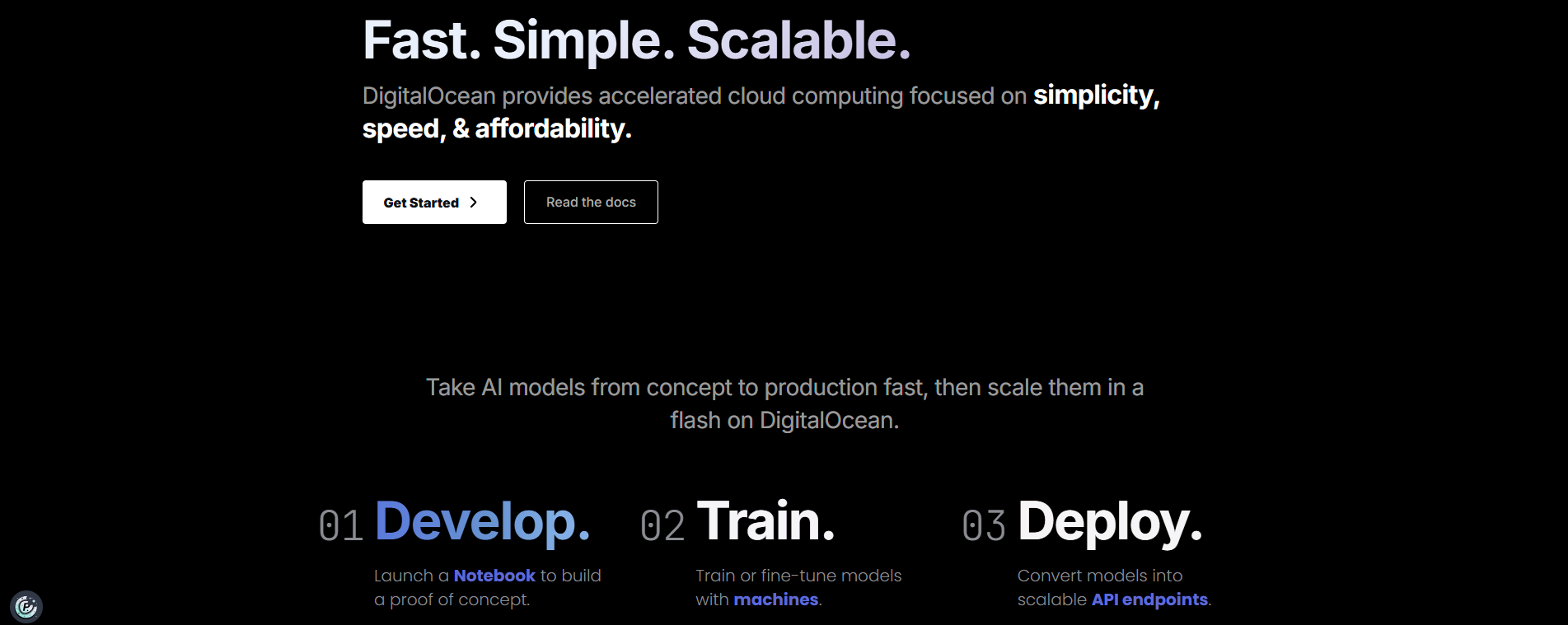Click the Train or fine-tune models text
Screen dimensions: 1568x625
[x=798, y=576]
